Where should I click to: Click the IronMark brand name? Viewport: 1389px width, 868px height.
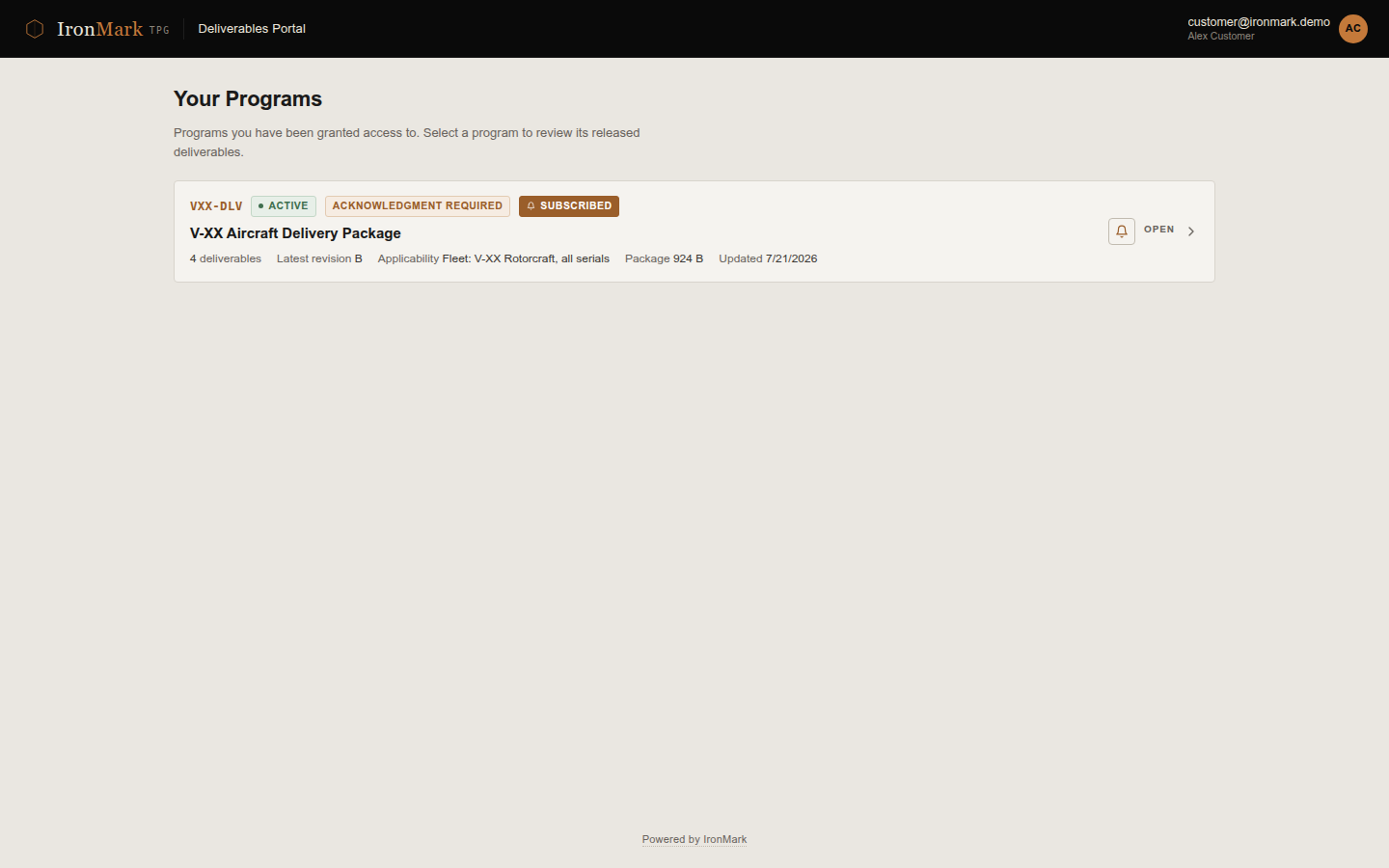(99, 29)
